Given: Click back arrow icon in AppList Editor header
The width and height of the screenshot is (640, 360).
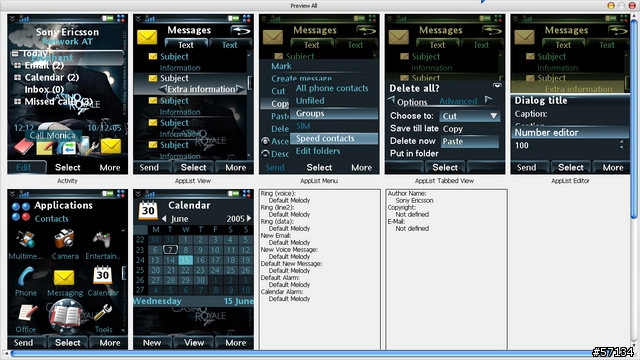Looking at the screenshot, I should click(618, 31).
